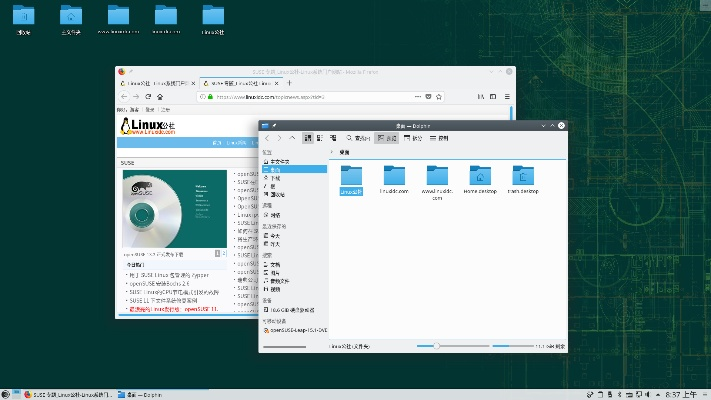Open the Firefox hamburger menu
The image size is (711, 400).
click(507, 96)
